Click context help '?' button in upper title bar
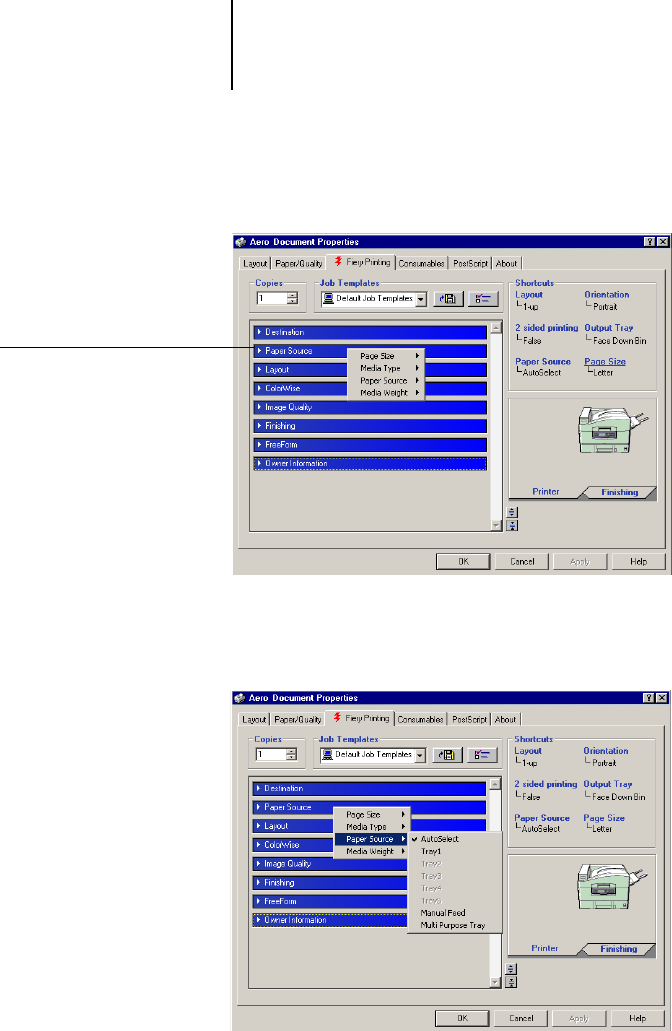Viewport: 672px width, 1031px height. coord(647,242)
